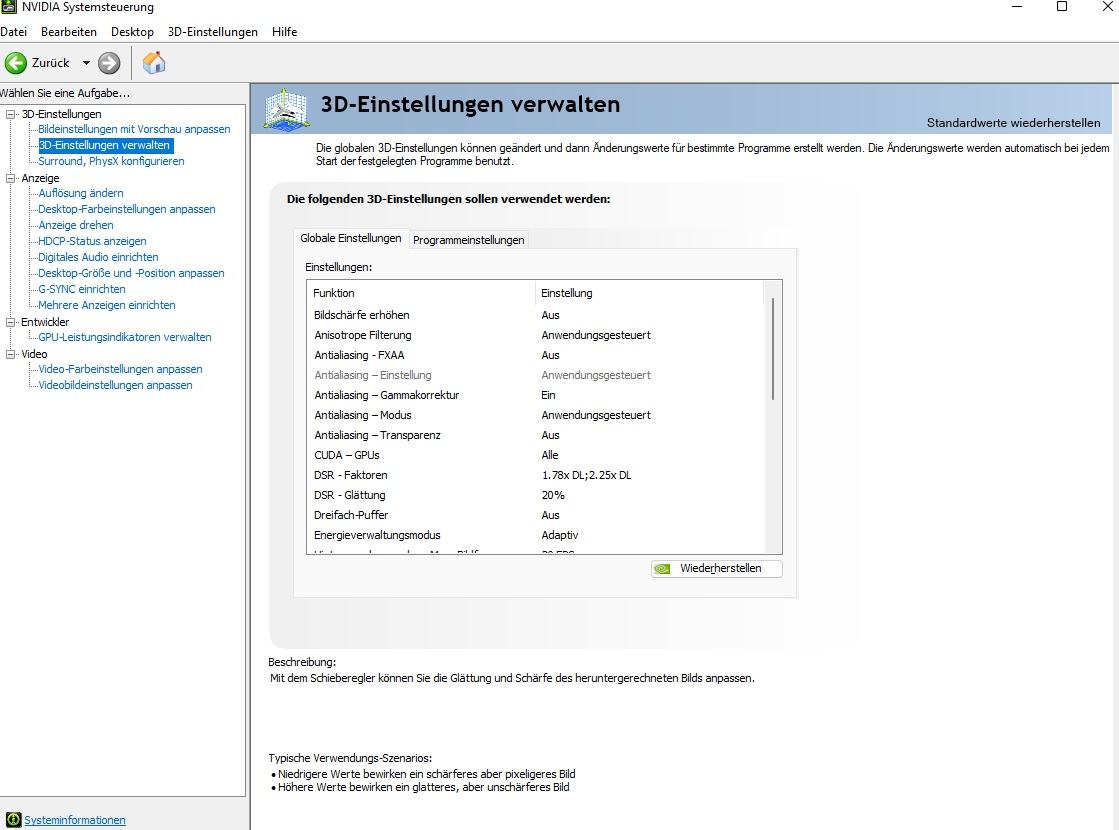The height and width of the screenshot is (830, 1119).
Task: Select the Anisotrope Filterung row
Action: point(535,335)
